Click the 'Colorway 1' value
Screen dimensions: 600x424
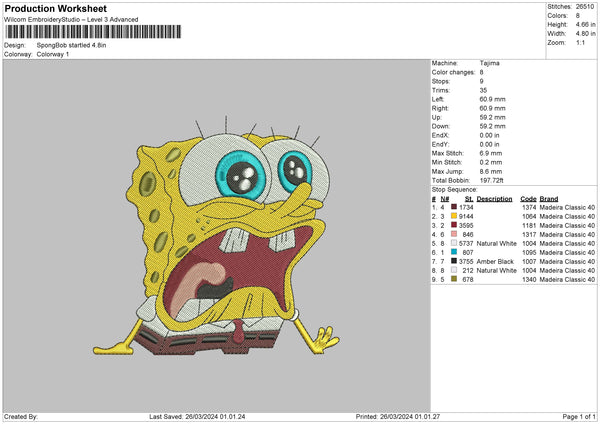pos(53,54)
